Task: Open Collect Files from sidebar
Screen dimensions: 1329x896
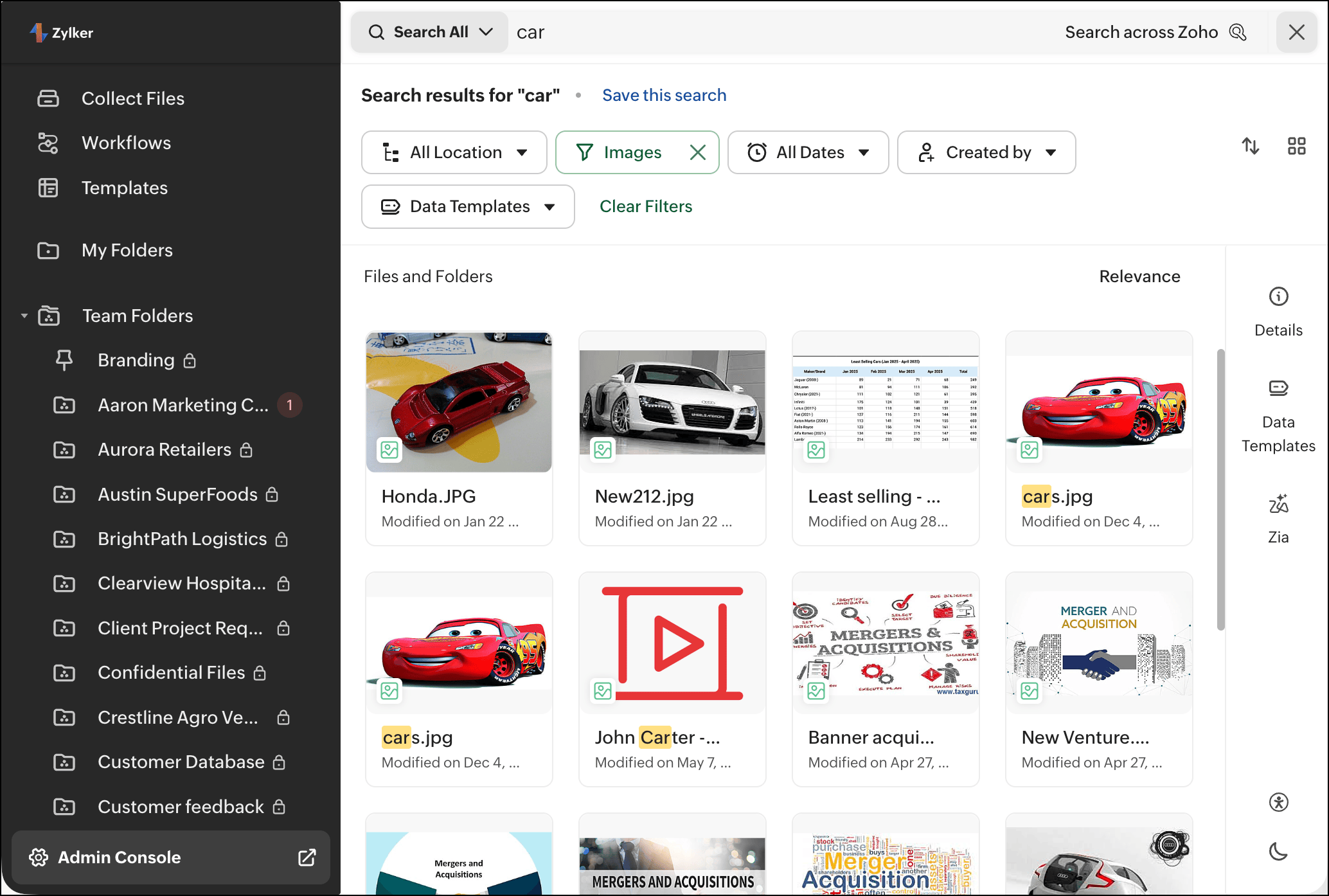Action: coord(133,98)
